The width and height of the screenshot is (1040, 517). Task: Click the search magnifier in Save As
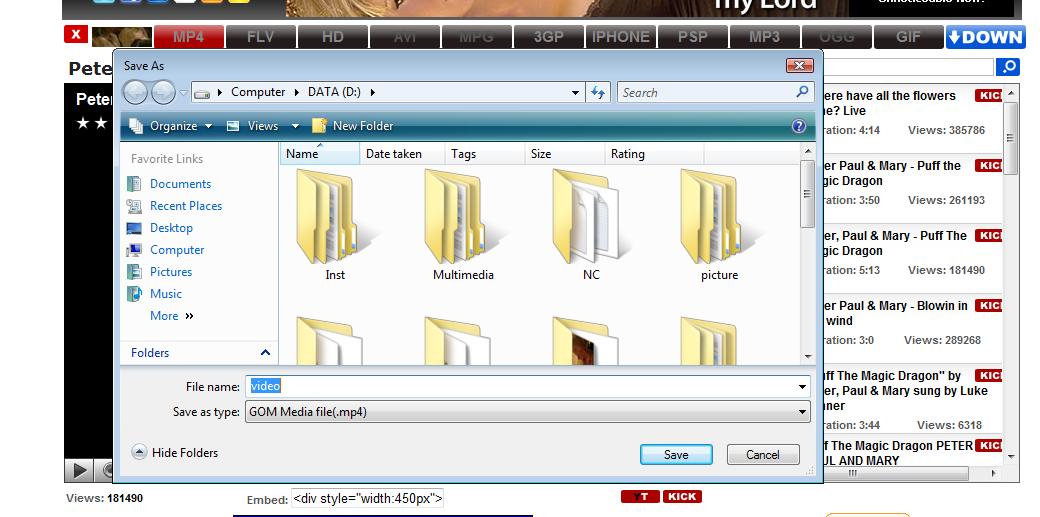tap(803, 92)
